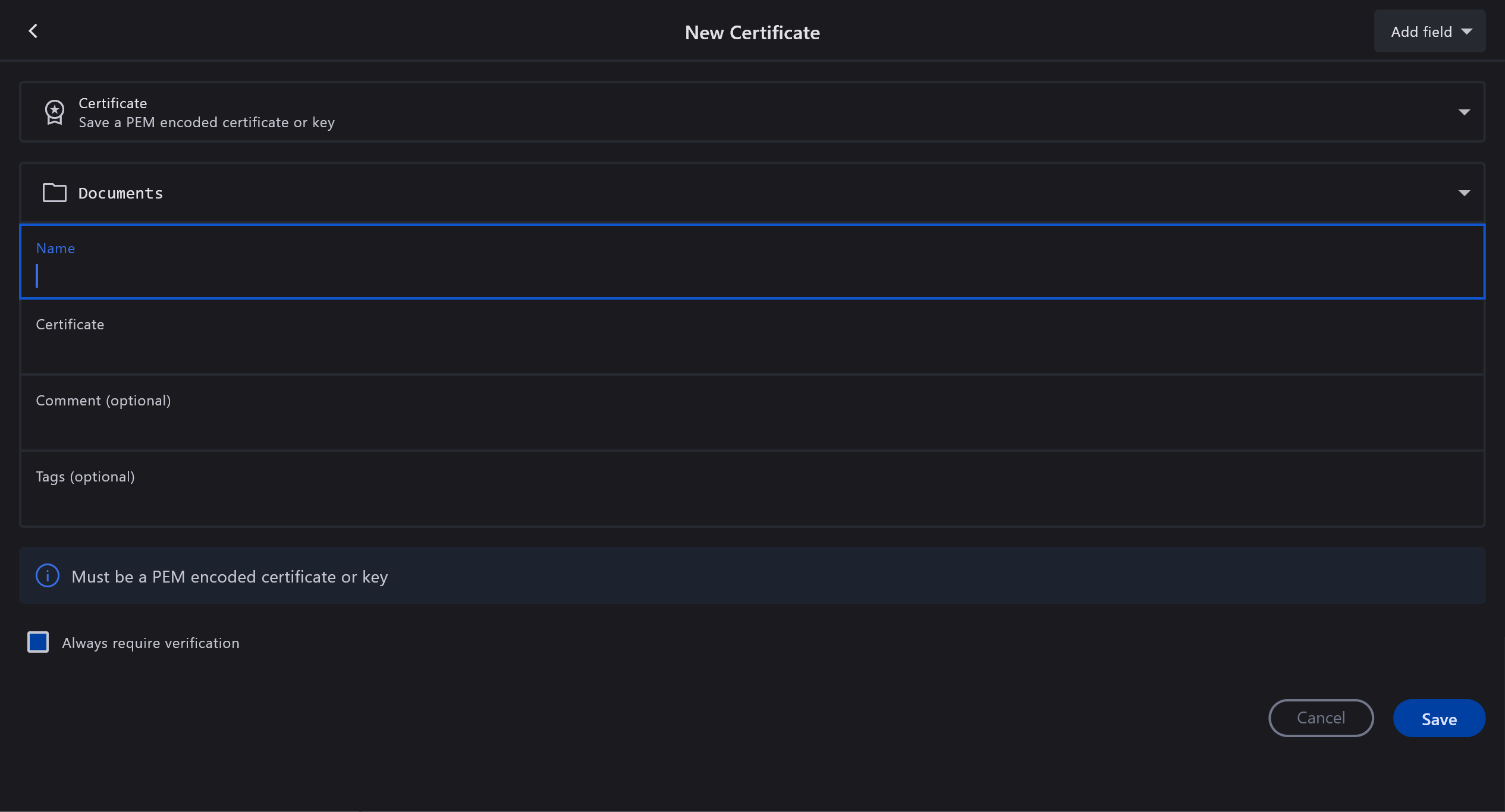Click the New Certificate title
The image size is (1505, 812).
click(752, 33)
